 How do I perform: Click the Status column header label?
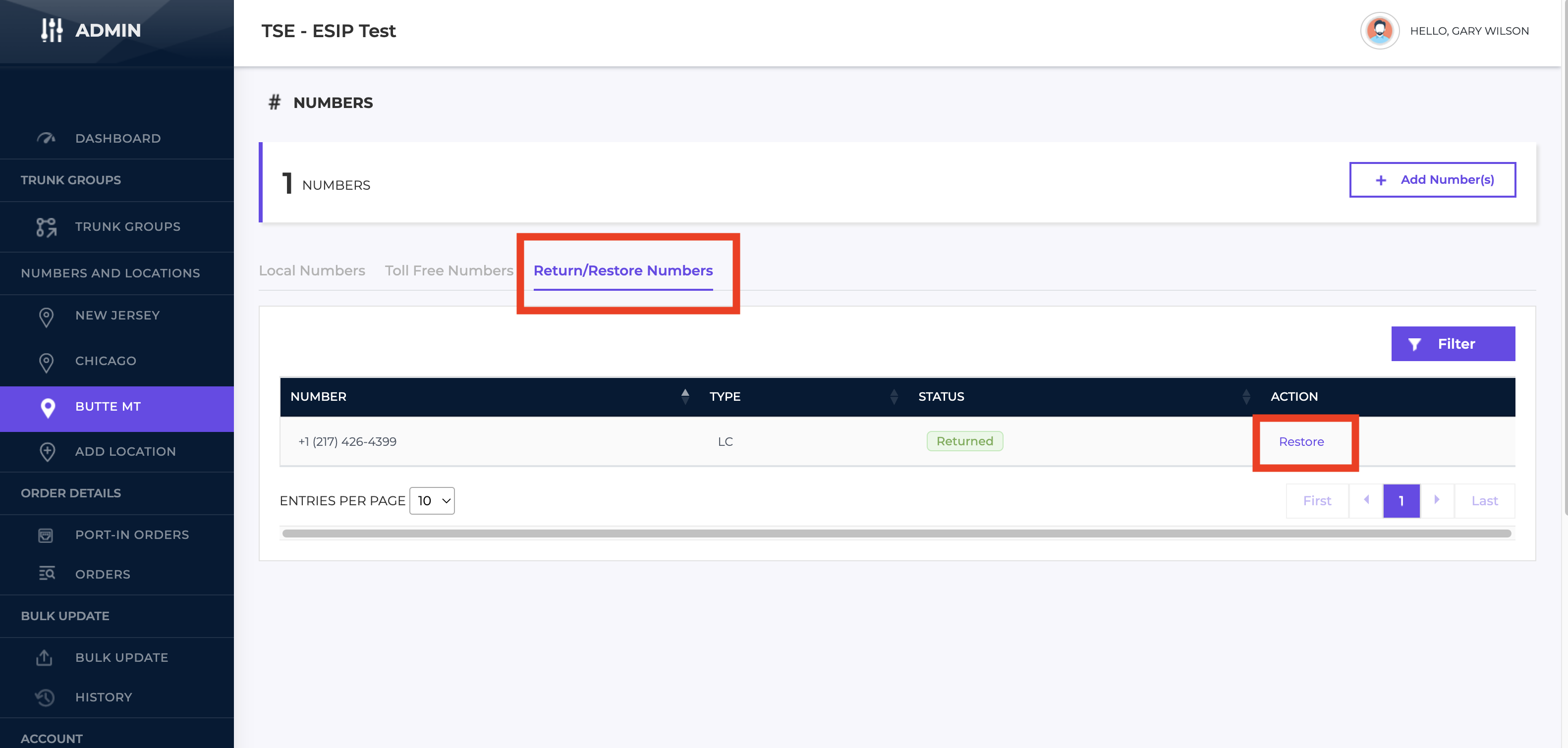coord(941,397)
